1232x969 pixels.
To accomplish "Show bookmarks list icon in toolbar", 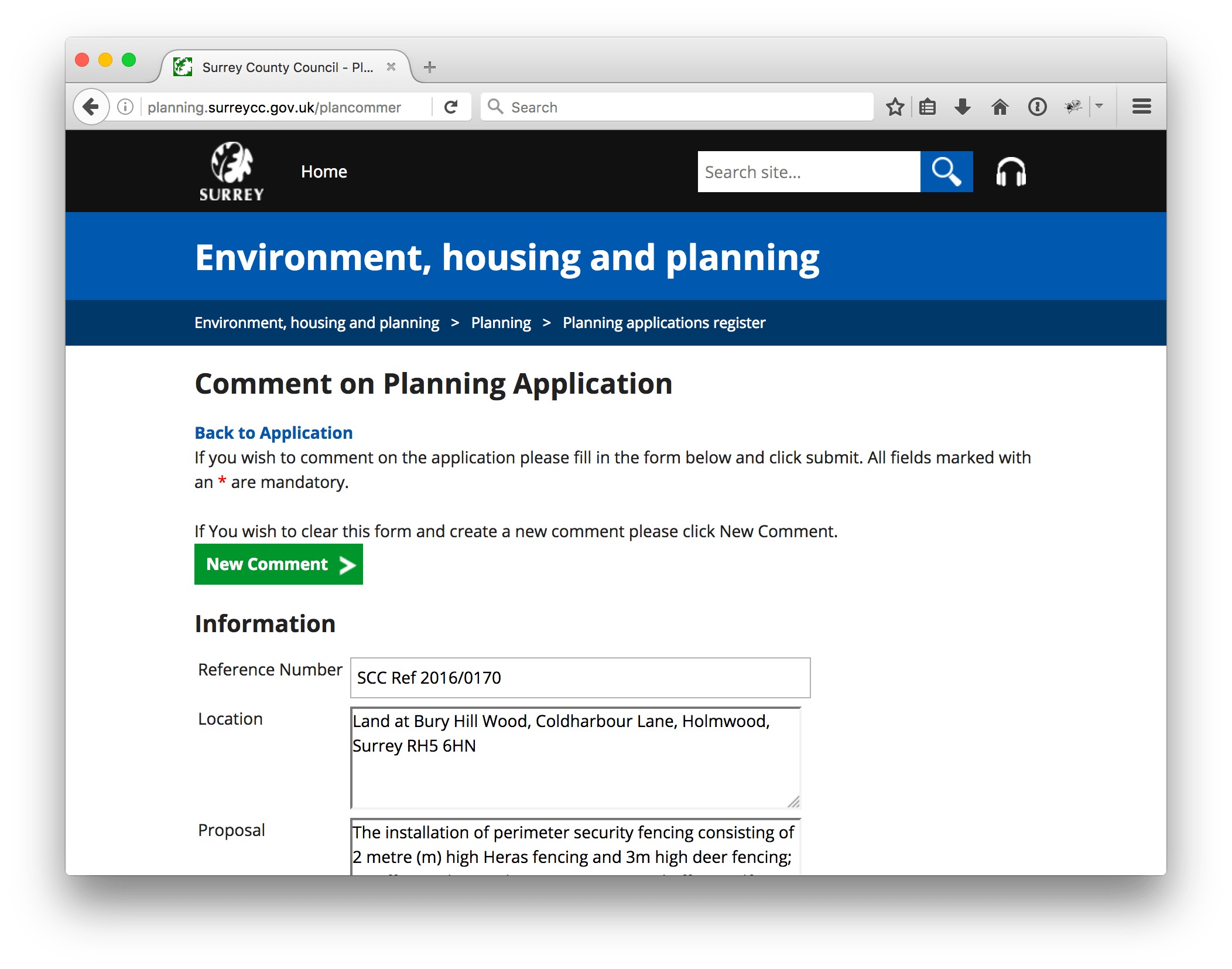I will [928, 107].
